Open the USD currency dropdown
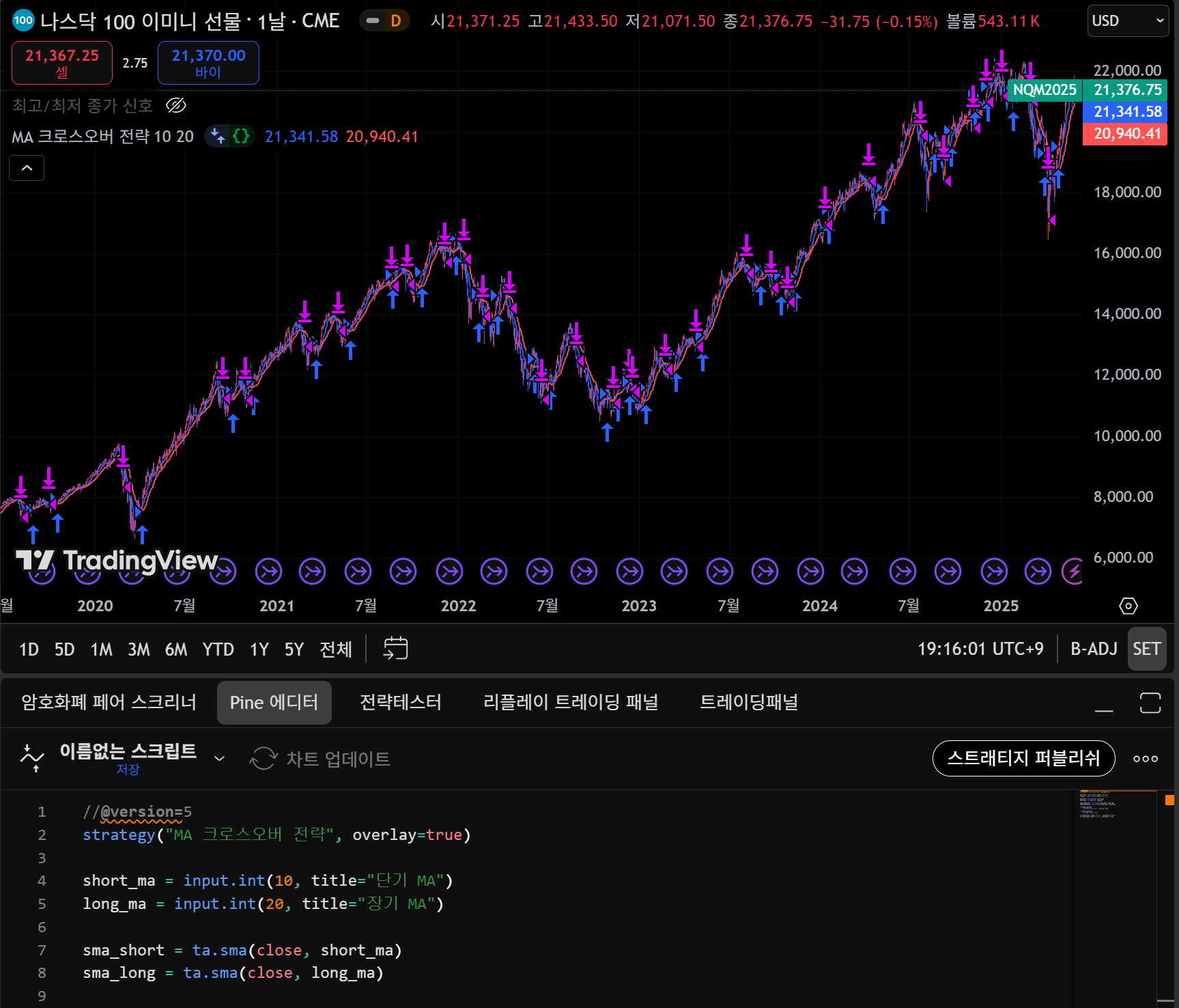The image size is (1179, 1008). [1126, 20]
